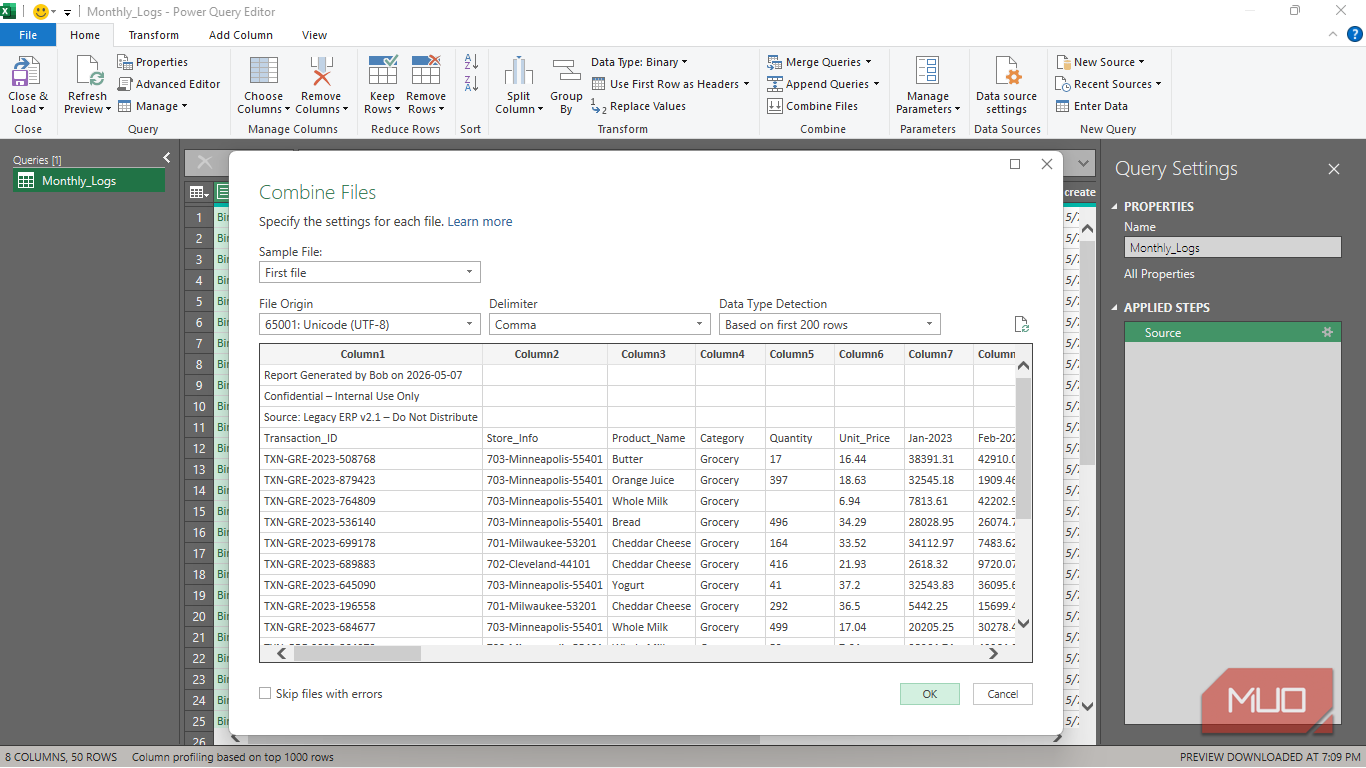Click the Group By icon
The height and width of the screenshot is (768, 1366).
566,72
